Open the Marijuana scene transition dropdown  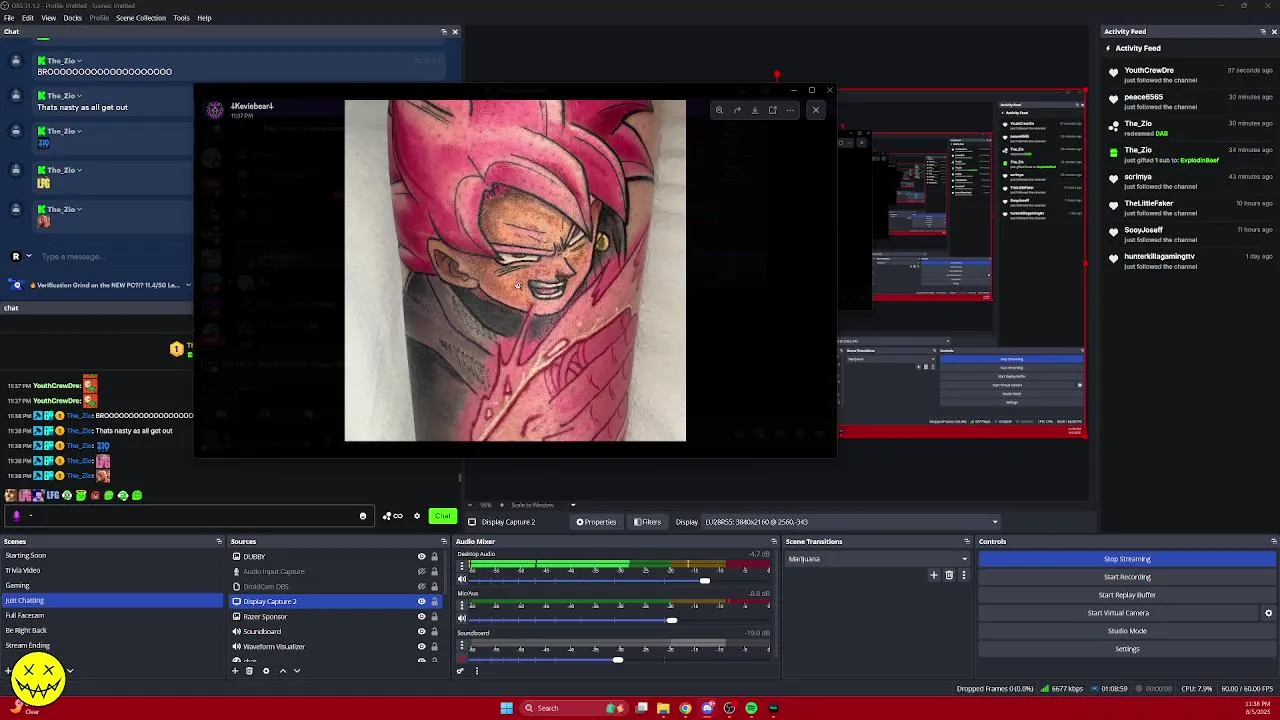[x=877, y=559]
